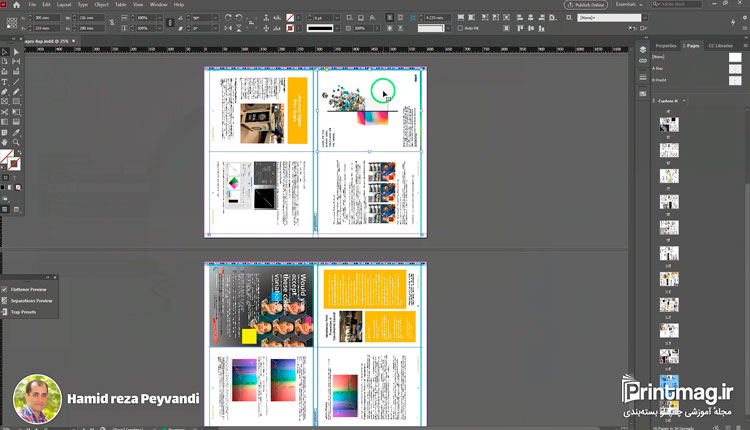750x430 pixels.
Task: Open Separations Preview panel
Action: [29, 300]
